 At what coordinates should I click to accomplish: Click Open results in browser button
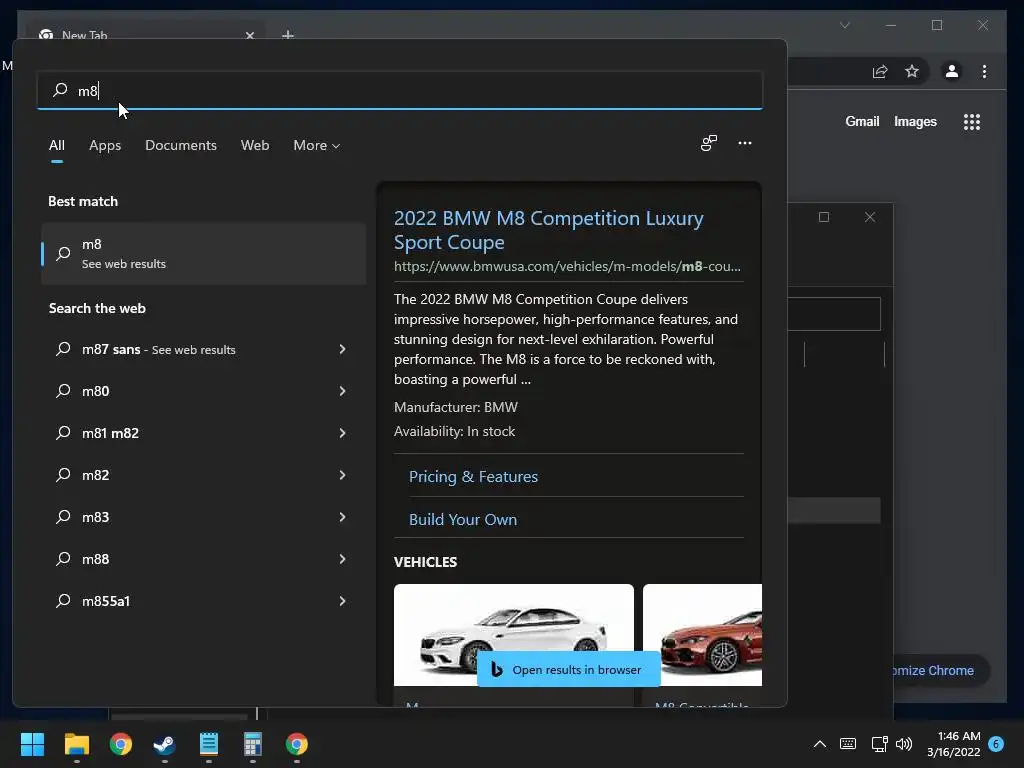569,669
